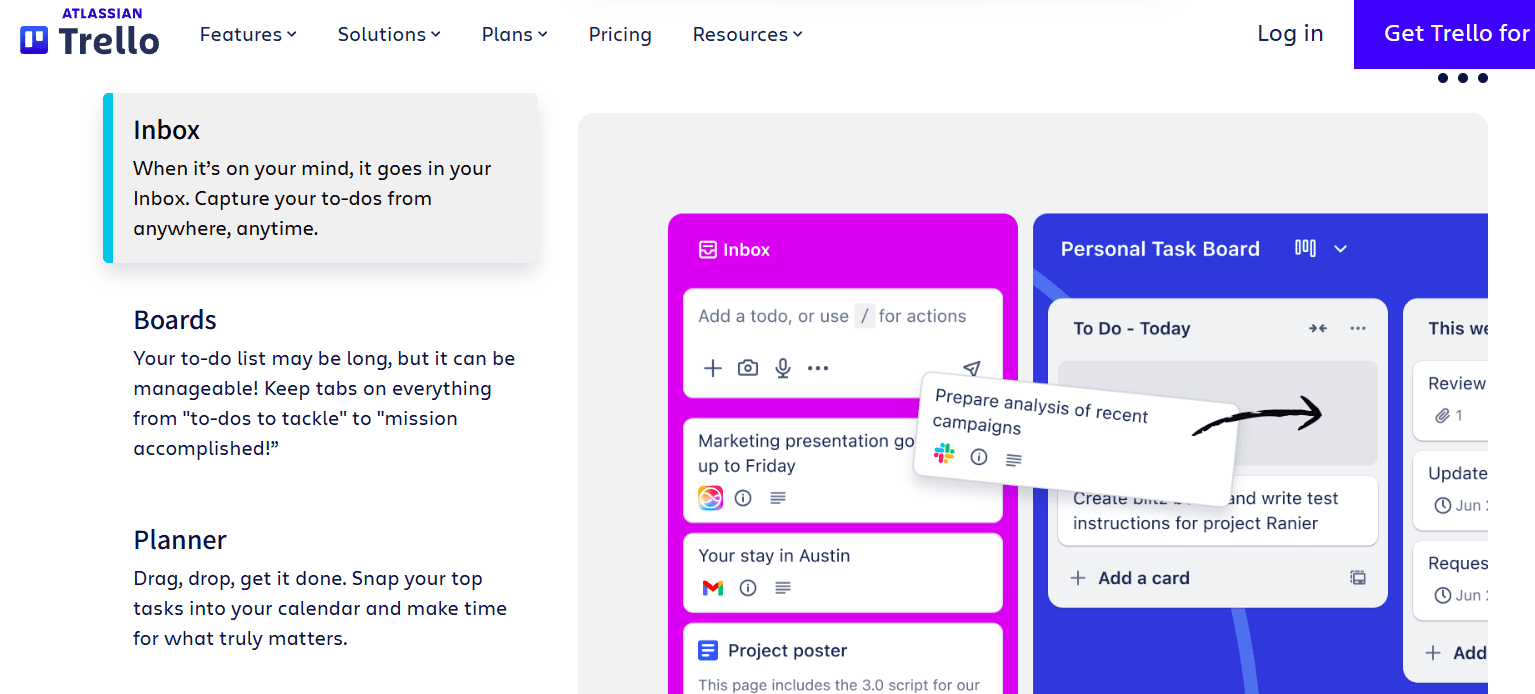Click the document icon beside Project poster
This screenshot has width=1535, height=694.
708,651
